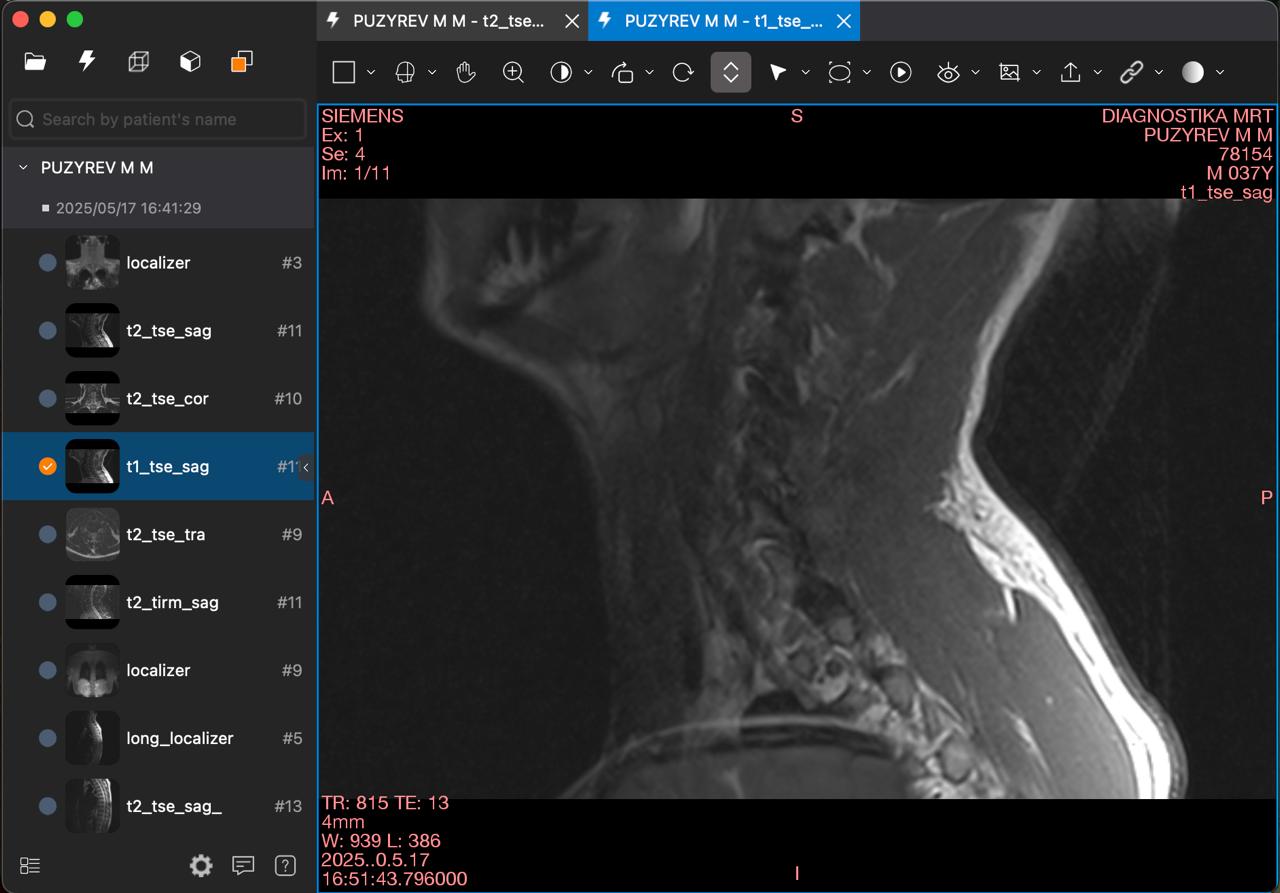
Task: Click the orange overlapping squares icon
Action: 241,62
